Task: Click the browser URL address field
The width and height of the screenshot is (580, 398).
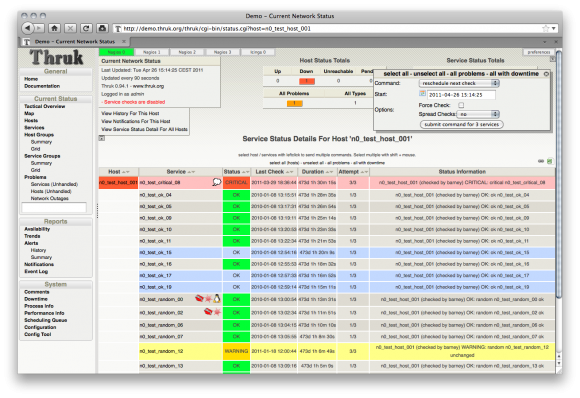Action: coord(329,28)
